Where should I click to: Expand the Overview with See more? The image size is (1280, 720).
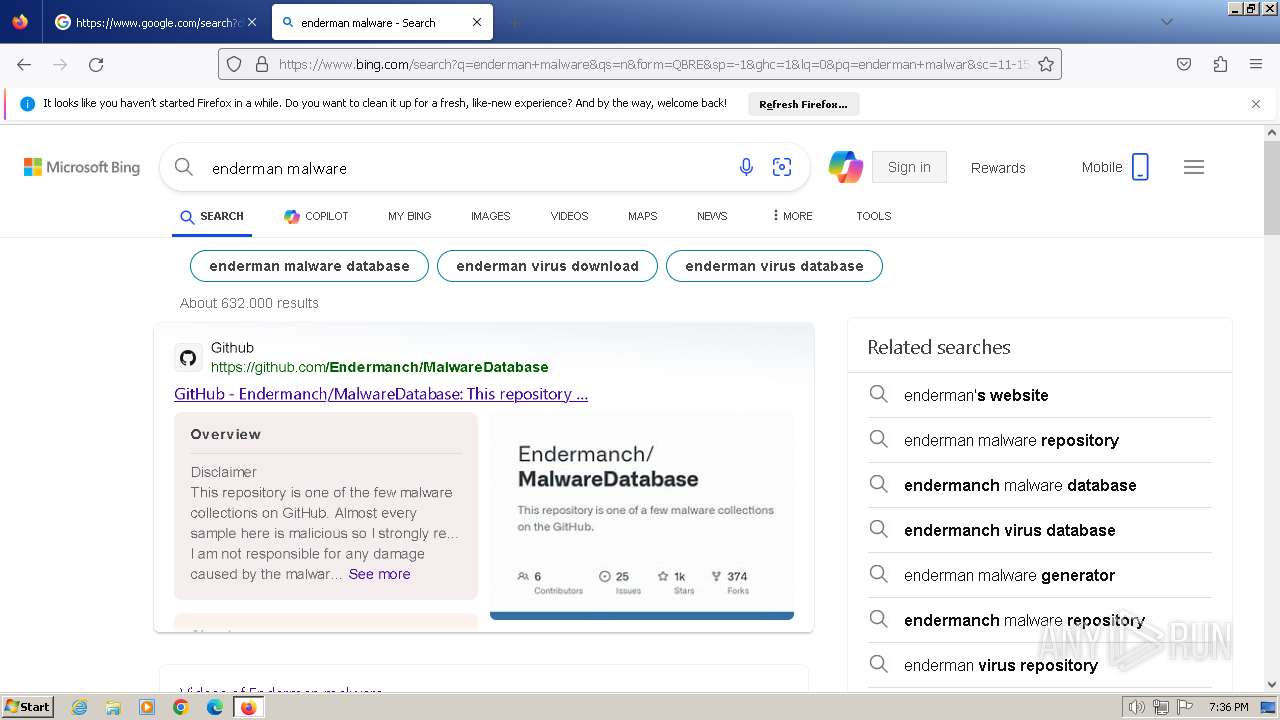[x=379, y=574]
